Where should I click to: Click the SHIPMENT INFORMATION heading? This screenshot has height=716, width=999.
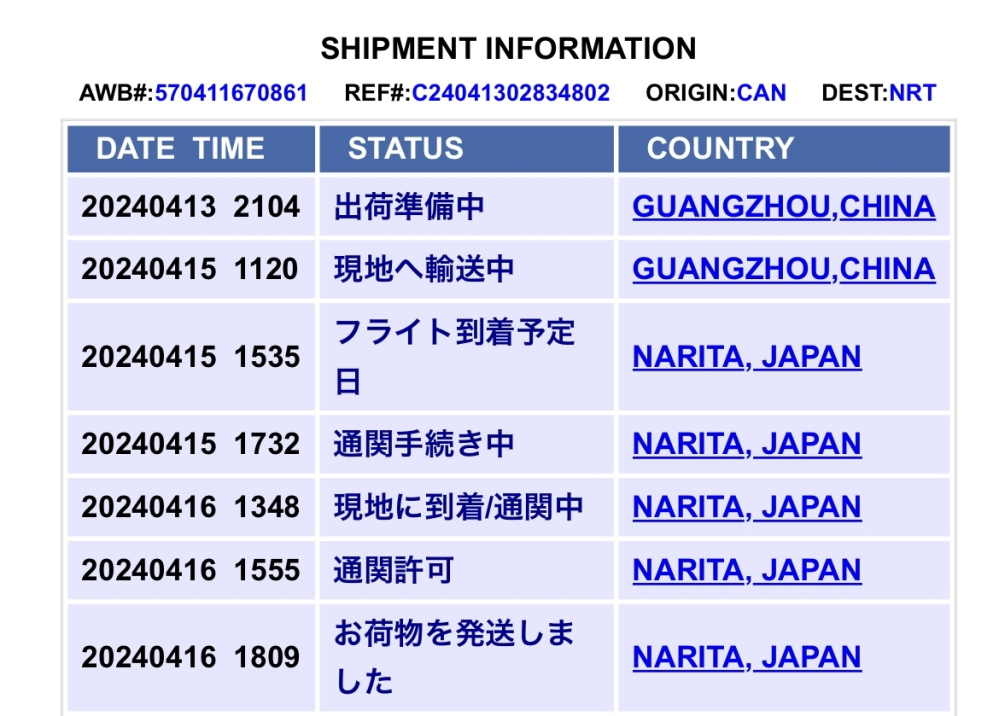tap(508, 49)
